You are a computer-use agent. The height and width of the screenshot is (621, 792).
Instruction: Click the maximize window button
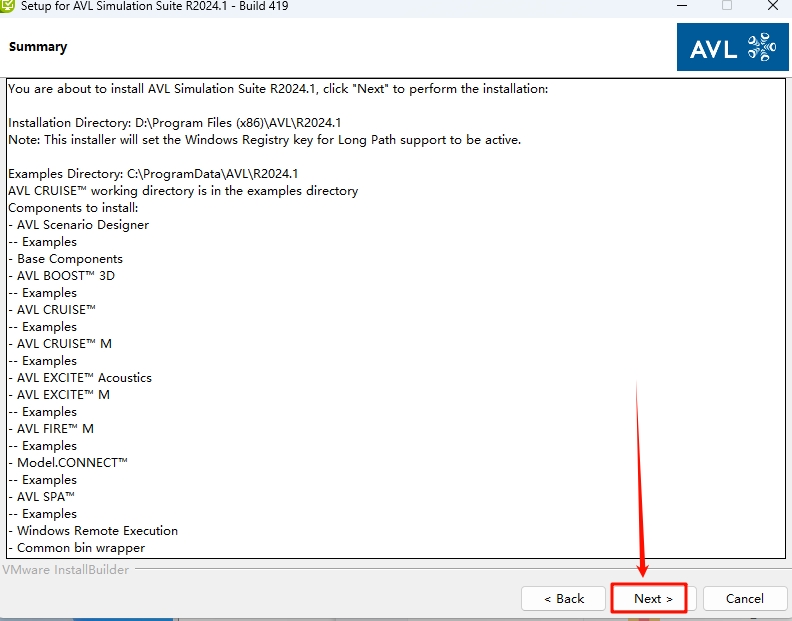pyautogui.click(x=727, y=5)
